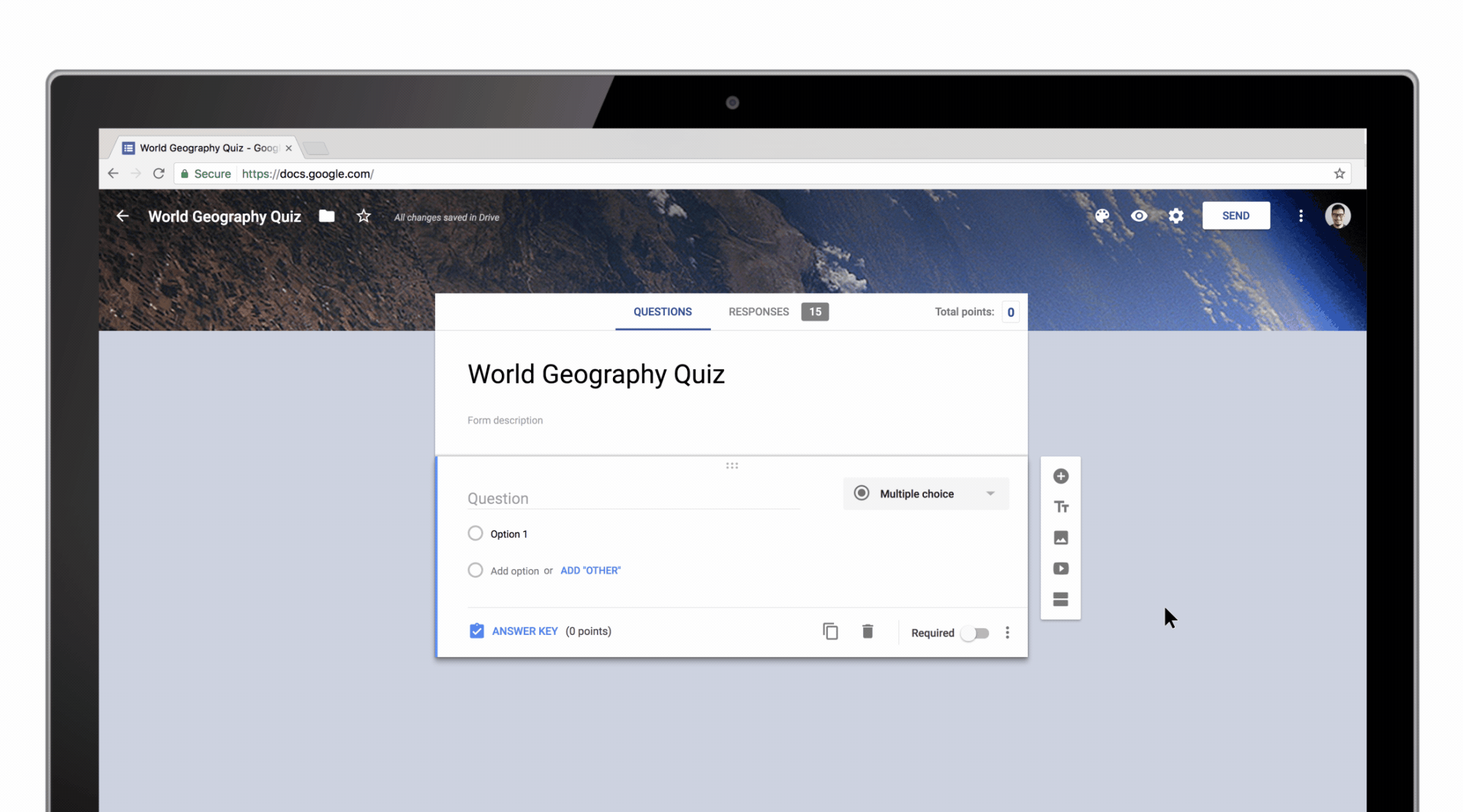Click the duplicate question icon
The image size is (1463, 812).
pyautogui.click(x=829, y=632)
